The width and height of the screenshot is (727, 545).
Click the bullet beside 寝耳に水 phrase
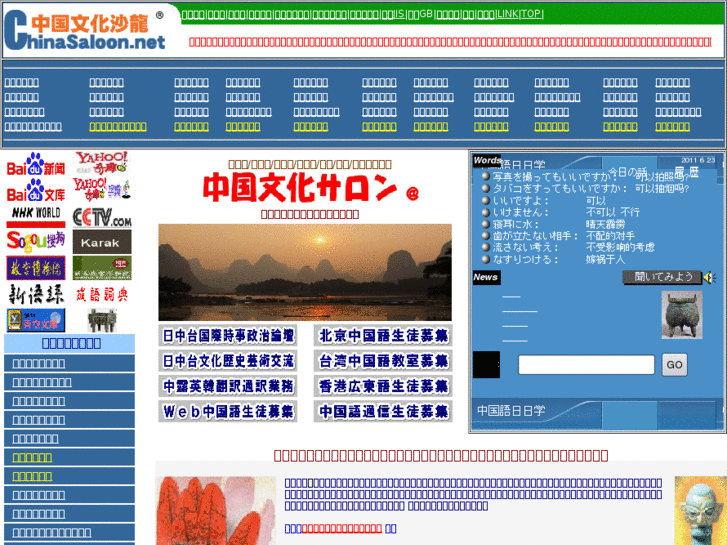(x=485, y=224)
